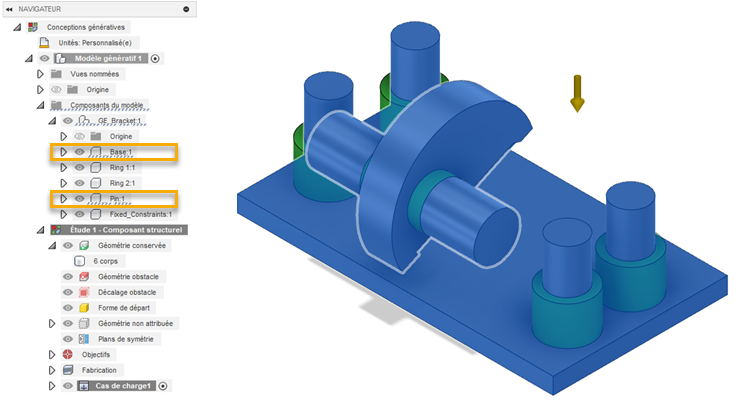This screenshot has width=747, height=412.
Task: Click the Unités document icon
Action: [x=44, y=43]
